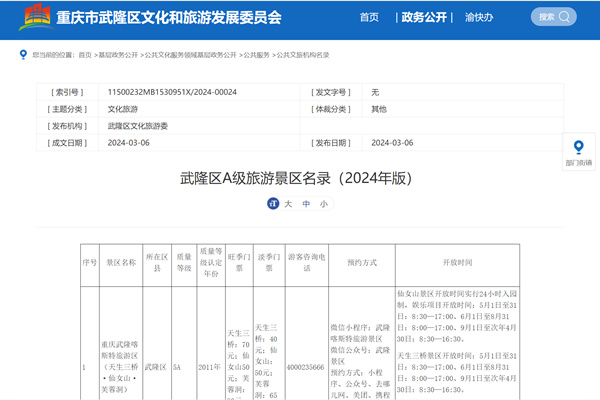
Task: Click the 预约方式 table header
Action: coord(362,263)
